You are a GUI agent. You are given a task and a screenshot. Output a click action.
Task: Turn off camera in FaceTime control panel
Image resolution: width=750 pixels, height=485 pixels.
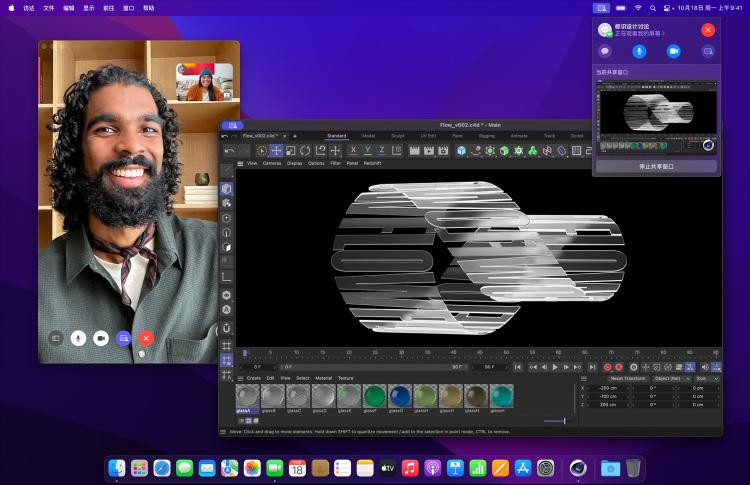click(x=673, y=51)
